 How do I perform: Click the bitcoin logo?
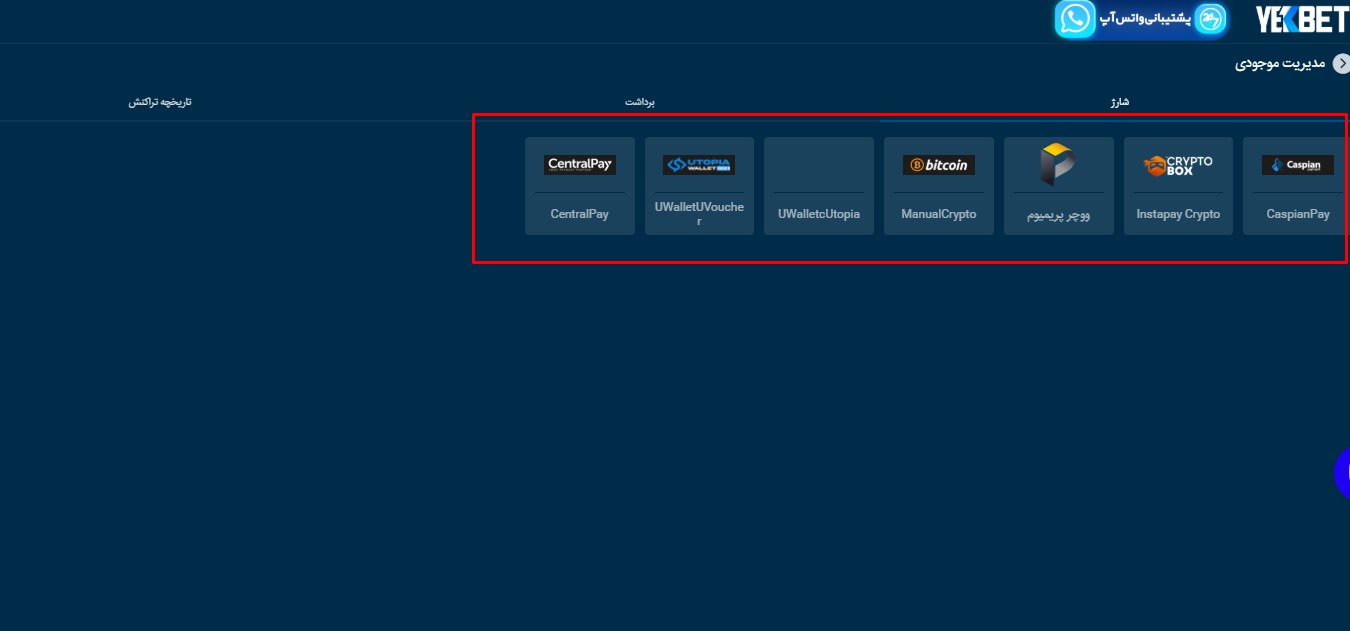click(939, 165)
